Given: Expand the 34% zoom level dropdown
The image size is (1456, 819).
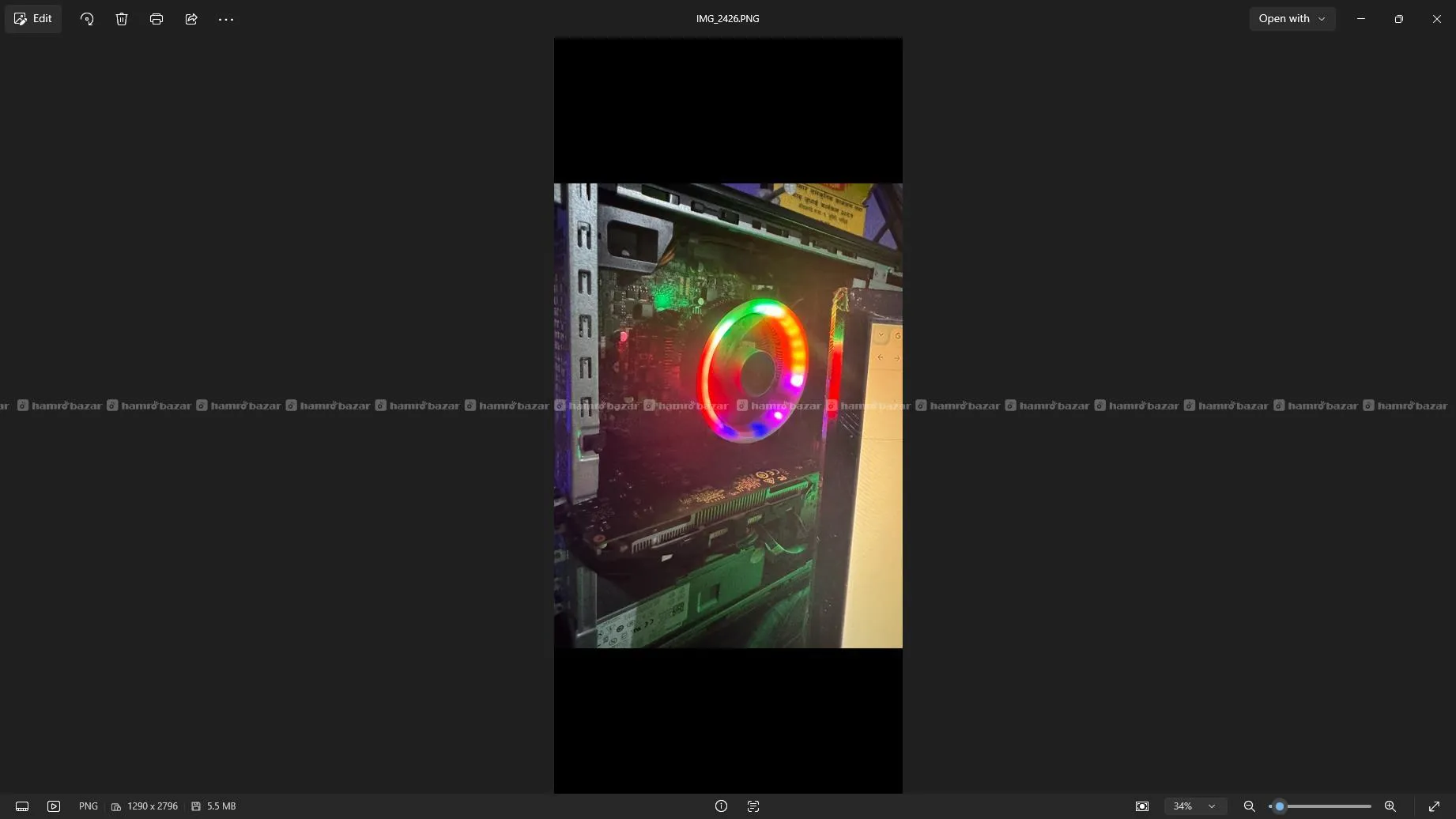Looking at the screenshot, I should (1194, 806).
